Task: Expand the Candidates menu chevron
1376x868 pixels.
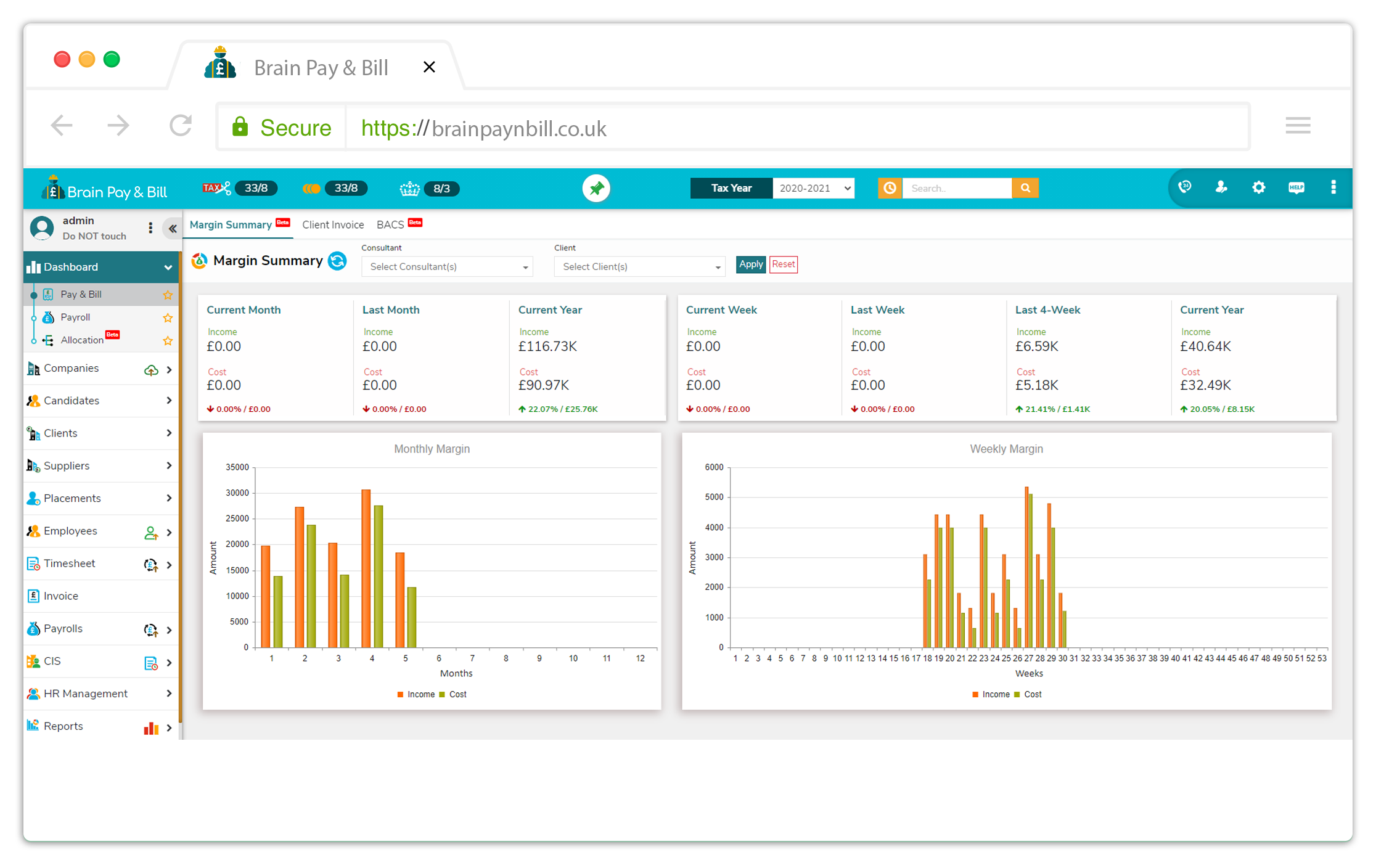Action: (169, 401)
